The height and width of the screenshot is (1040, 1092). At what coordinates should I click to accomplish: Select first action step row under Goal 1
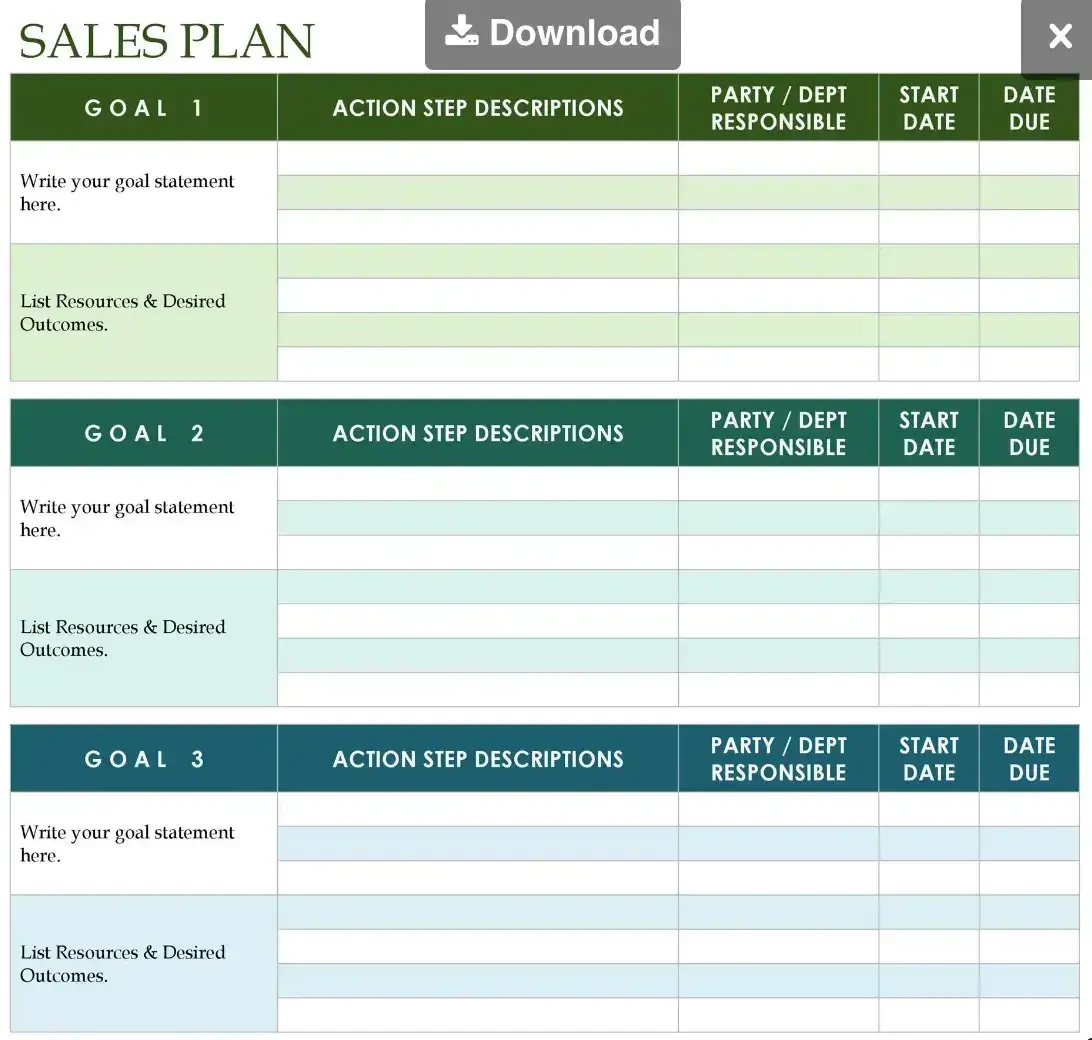pos(478,158)
